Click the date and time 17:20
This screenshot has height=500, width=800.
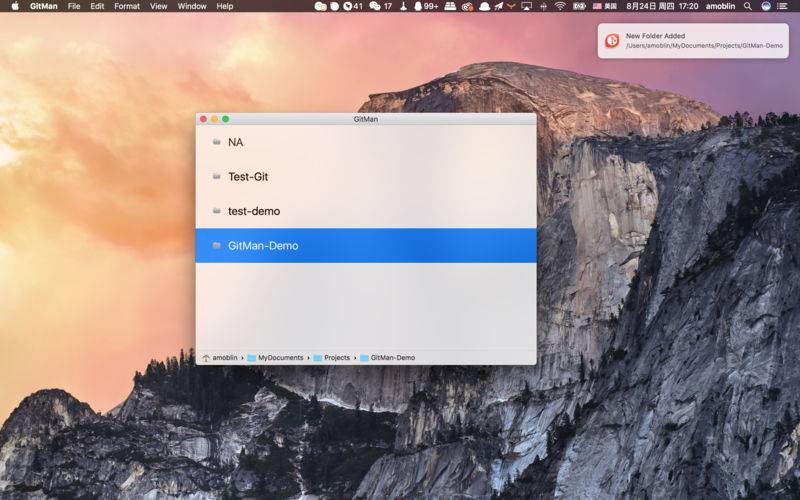pos(662,6)
